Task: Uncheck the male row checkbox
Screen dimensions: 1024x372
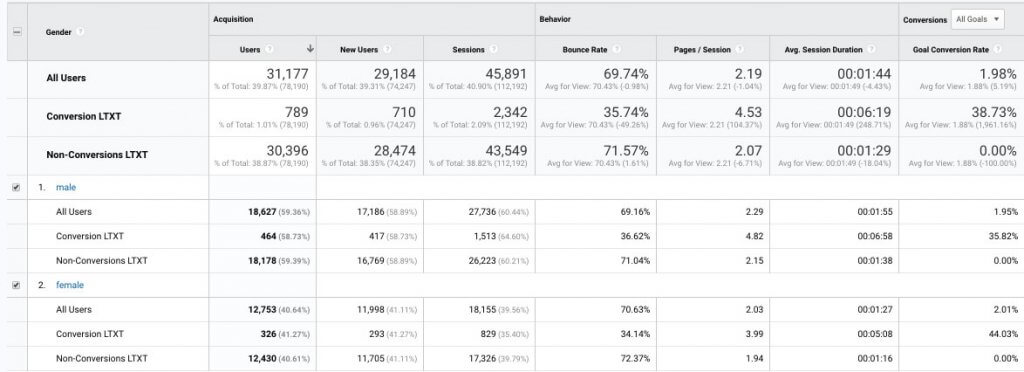Action: click(16, 187)
